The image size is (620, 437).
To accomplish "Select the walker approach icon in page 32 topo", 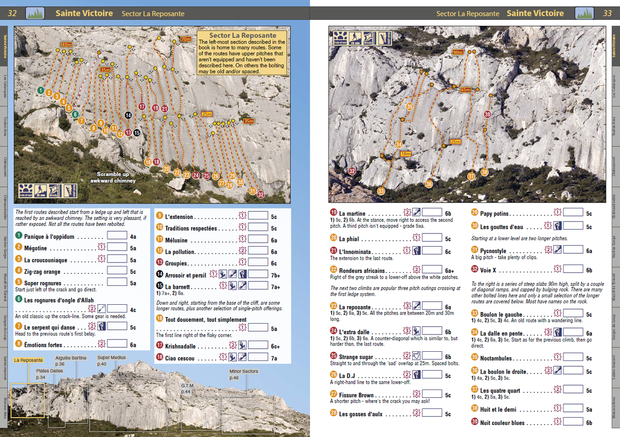I will 40,191.
